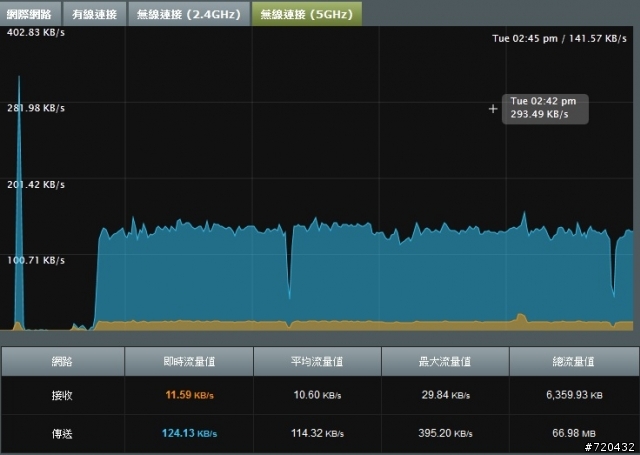Open the 有線連接 tab

94,14
